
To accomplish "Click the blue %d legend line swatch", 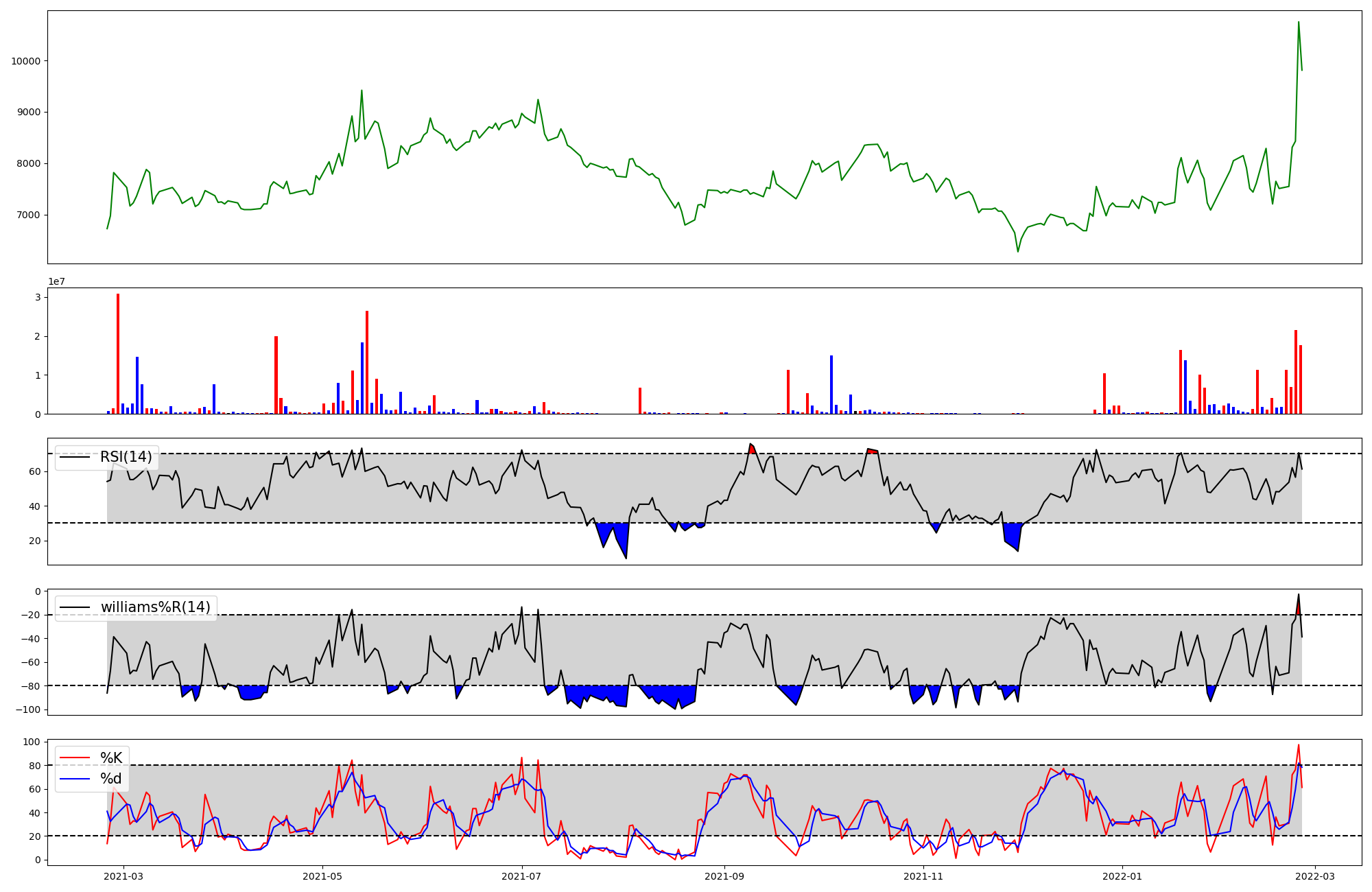I will click(x=75, y=779).
